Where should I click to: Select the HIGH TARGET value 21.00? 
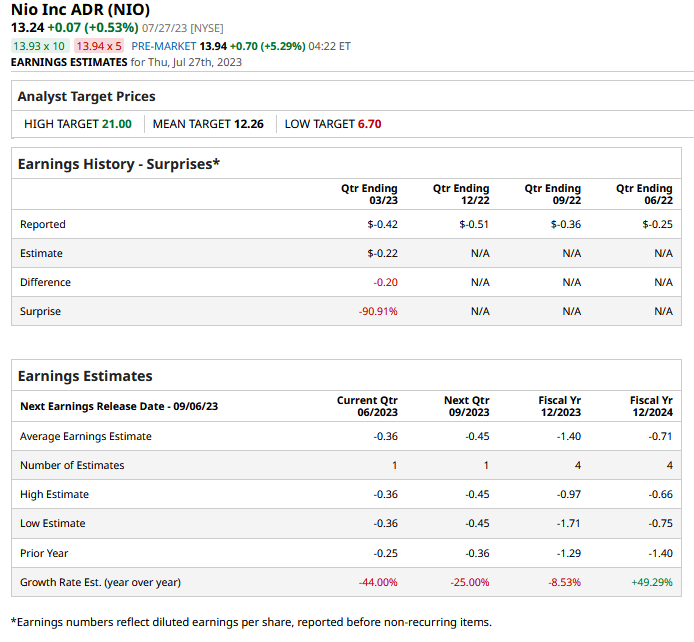pos(116,124)
